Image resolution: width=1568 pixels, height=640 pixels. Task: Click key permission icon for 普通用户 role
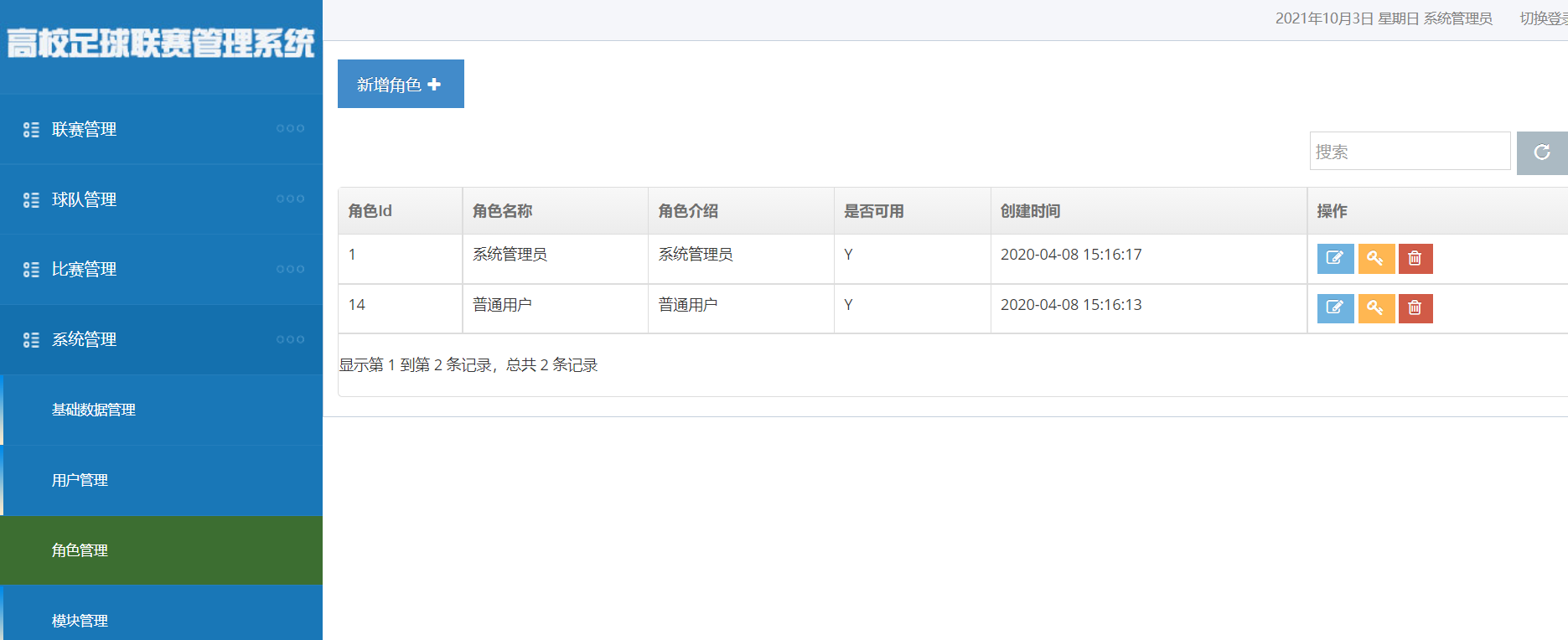click(x=1376, y=308)
